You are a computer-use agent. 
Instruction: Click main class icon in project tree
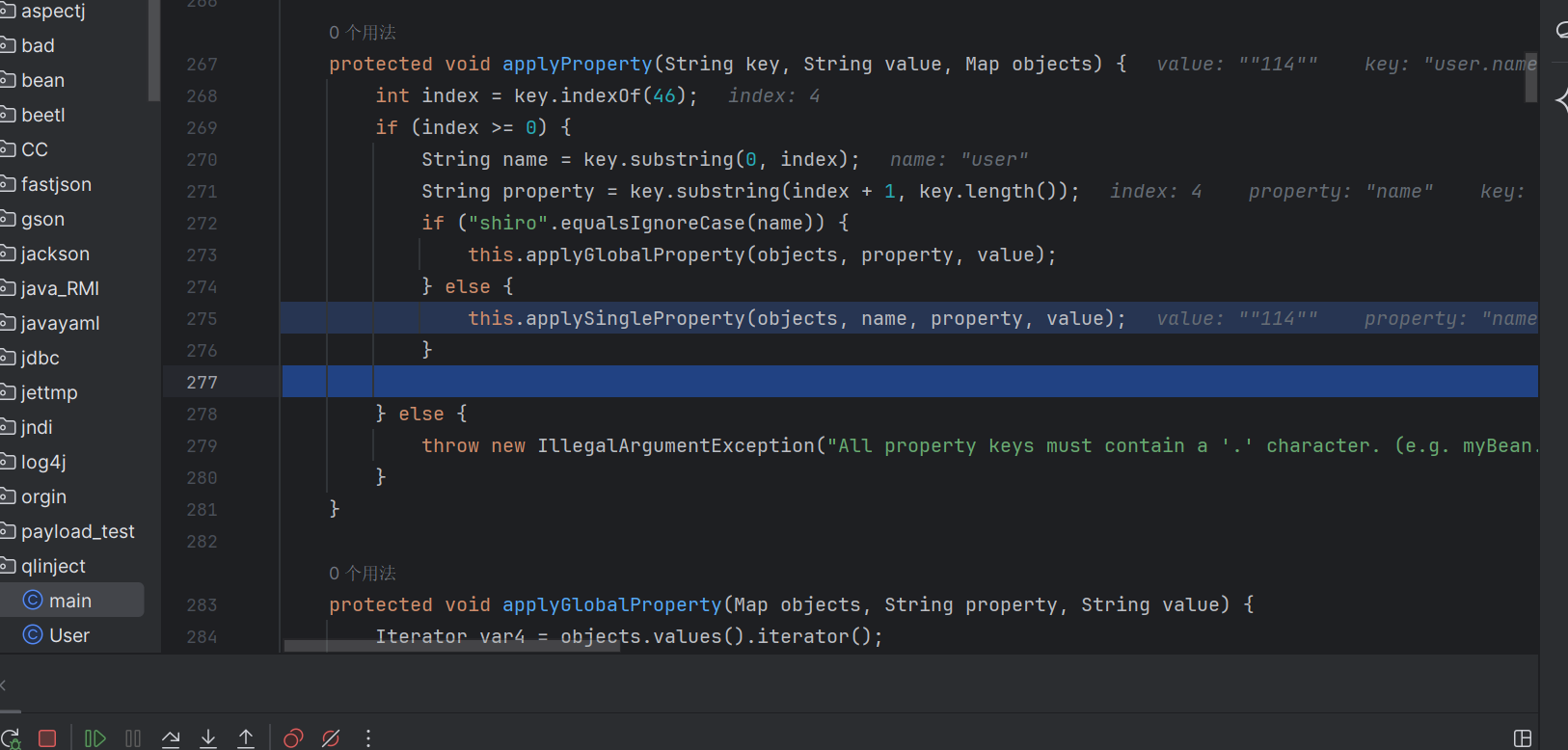pyautogui.click(x=33, y=601)
